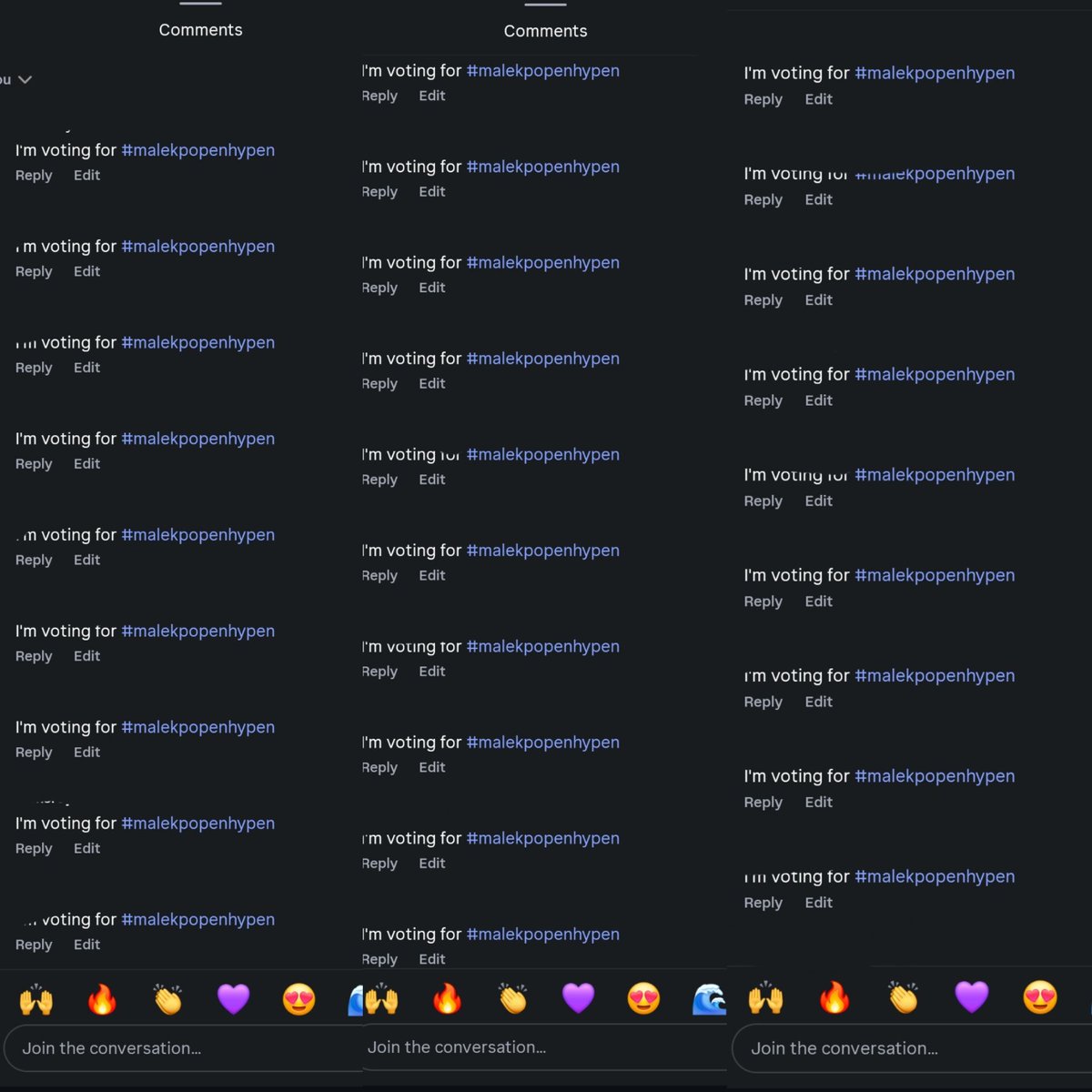Screen dimensions: 1092x1092
Task: Grab sheet handle above Comments, middle screenshot
Action: click(545, 4)
